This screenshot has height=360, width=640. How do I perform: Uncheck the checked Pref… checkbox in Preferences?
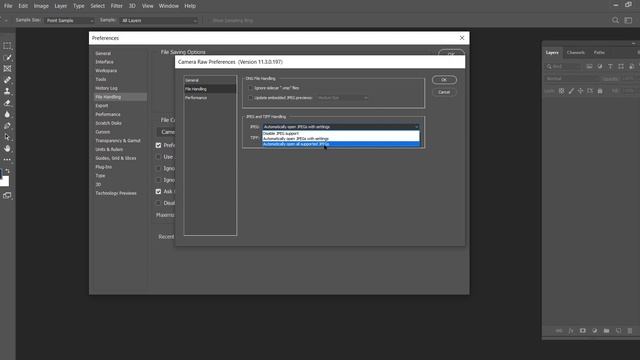[158, 145]
